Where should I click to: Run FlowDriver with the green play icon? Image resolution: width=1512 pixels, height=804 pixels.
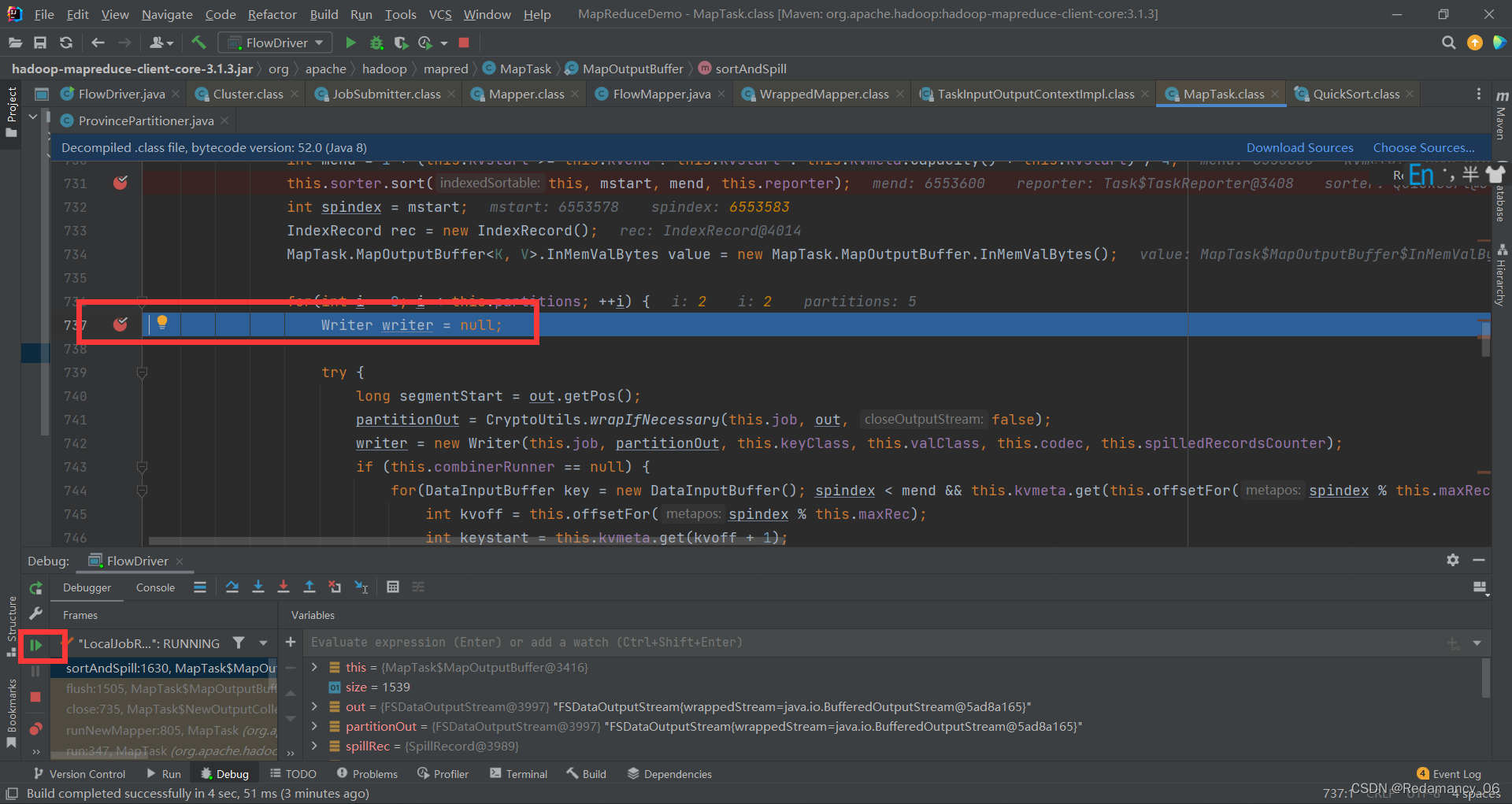[351, 43]
